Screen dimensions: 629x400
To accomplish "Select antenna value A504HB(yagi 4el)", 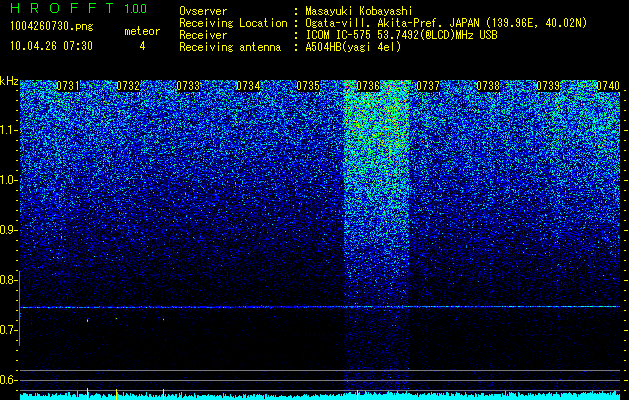I will (x=353, y=47).
